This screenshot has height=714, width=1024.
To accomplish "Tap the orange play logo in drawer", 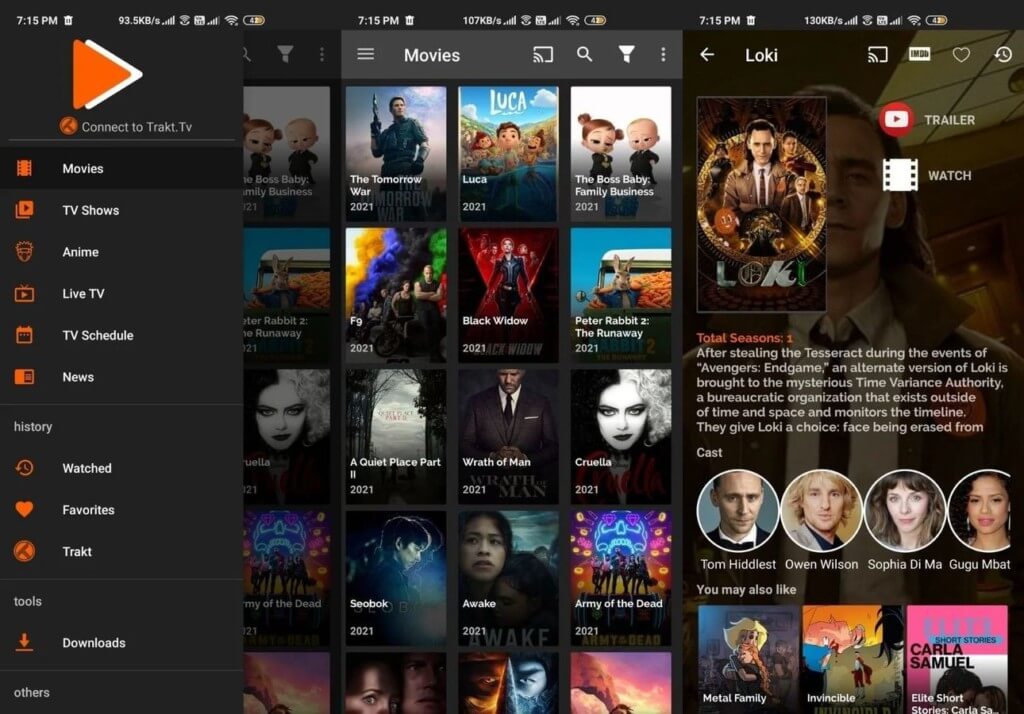I will click(x=106, y=74).
